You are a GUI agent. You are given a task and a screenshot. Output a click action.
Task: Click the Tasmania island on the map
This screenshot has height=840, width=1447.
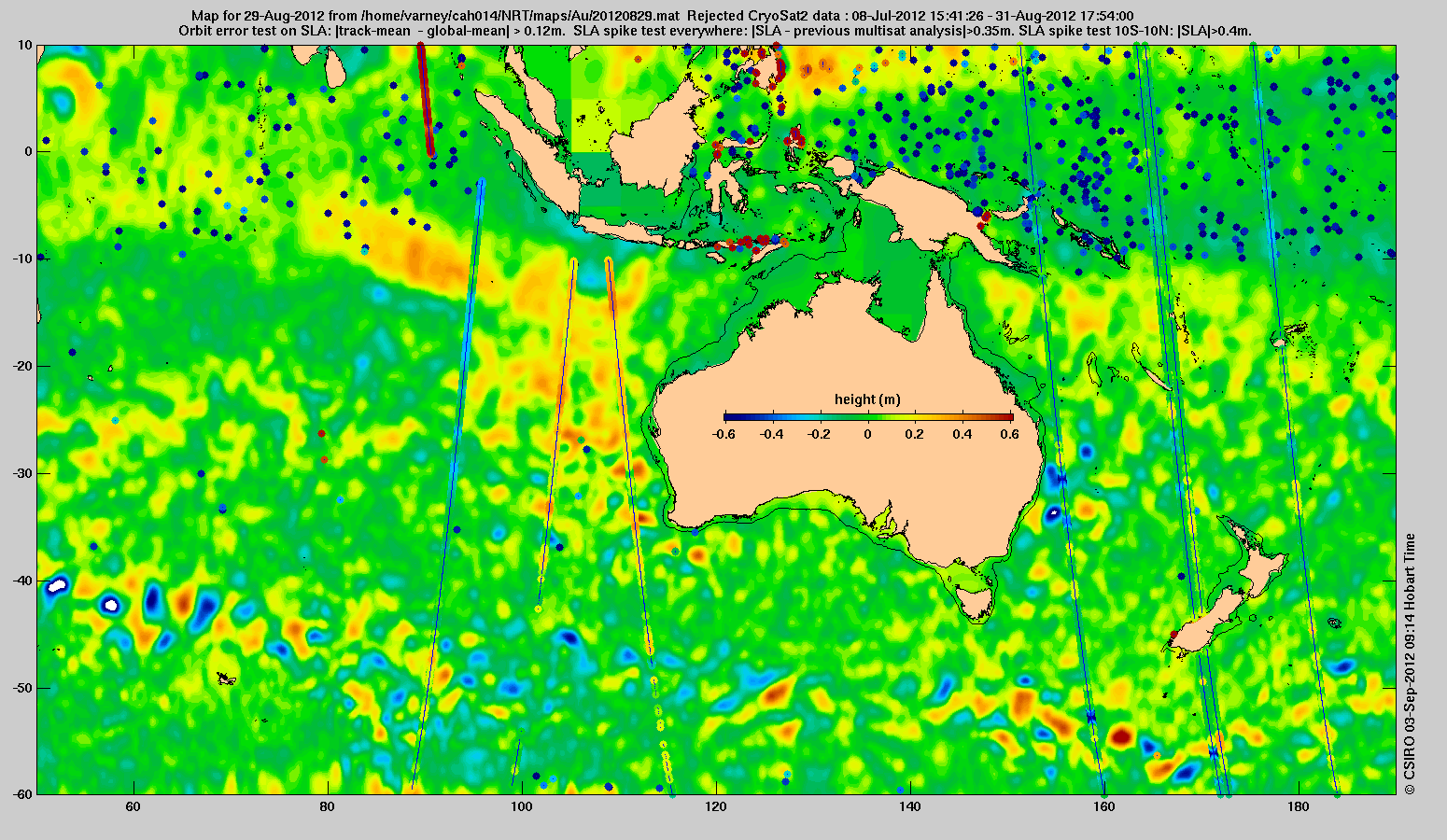point(976,601)
